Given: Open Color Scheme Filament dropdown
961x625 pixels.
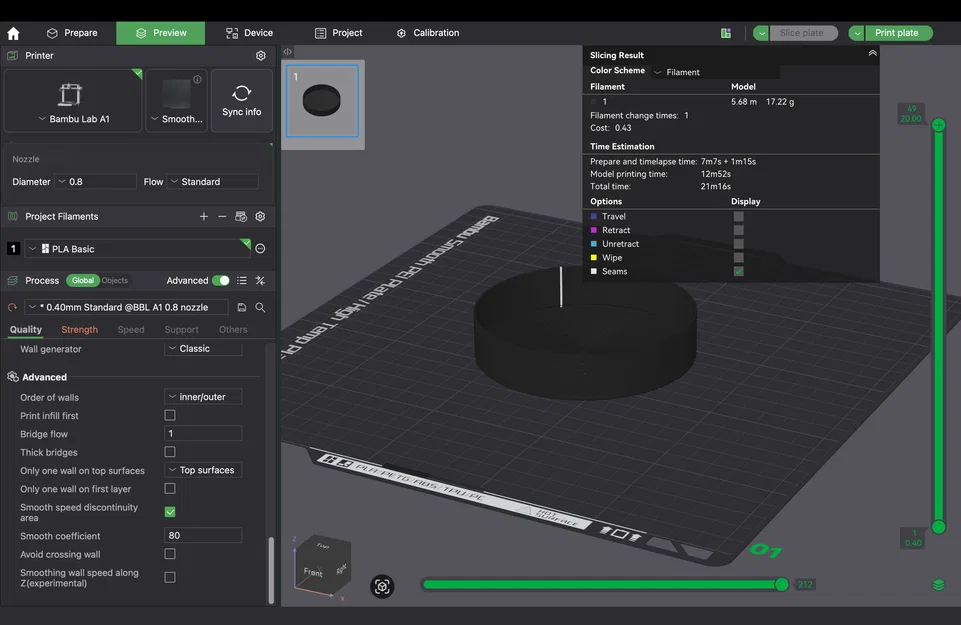Looking at the screenshot, I should click(715, 72).
